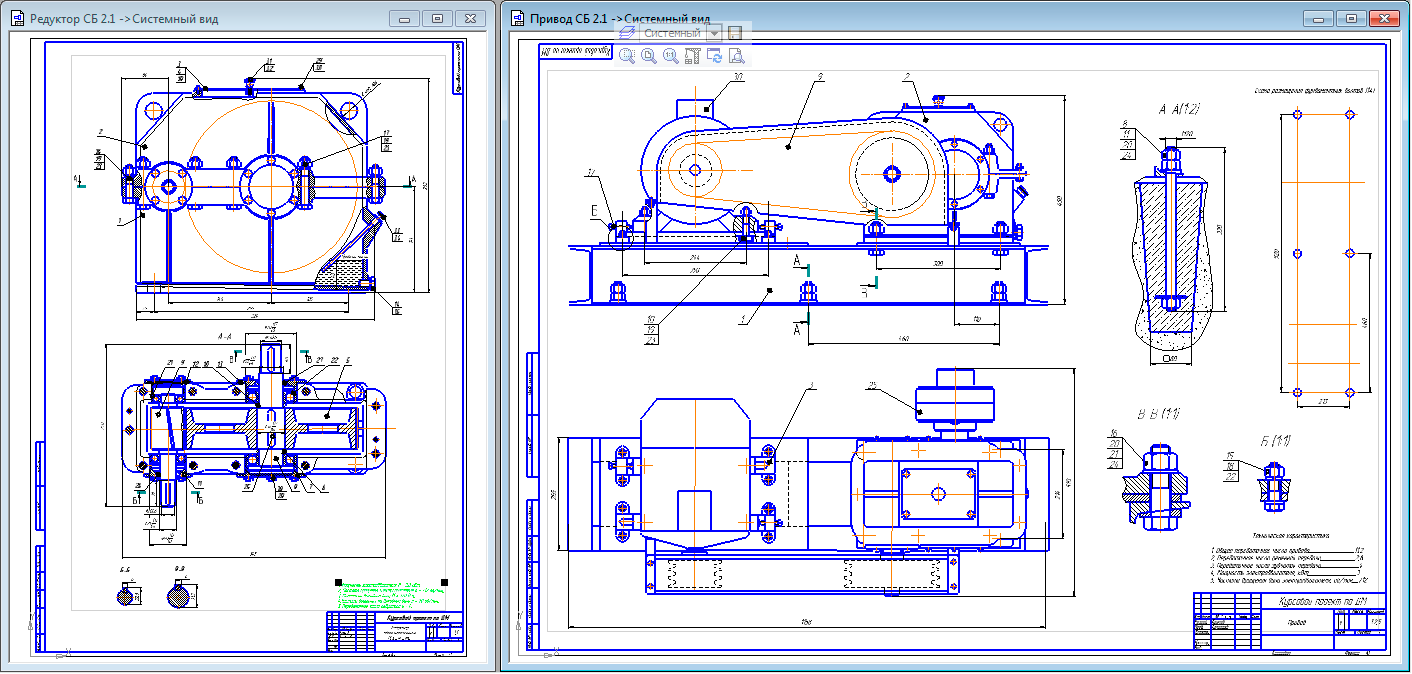The height and width of the screenshot is (674, 1412).
Task: Close the Привод СБ 2.1 window
Action: pyautogui.click(x=1385, y=19)
